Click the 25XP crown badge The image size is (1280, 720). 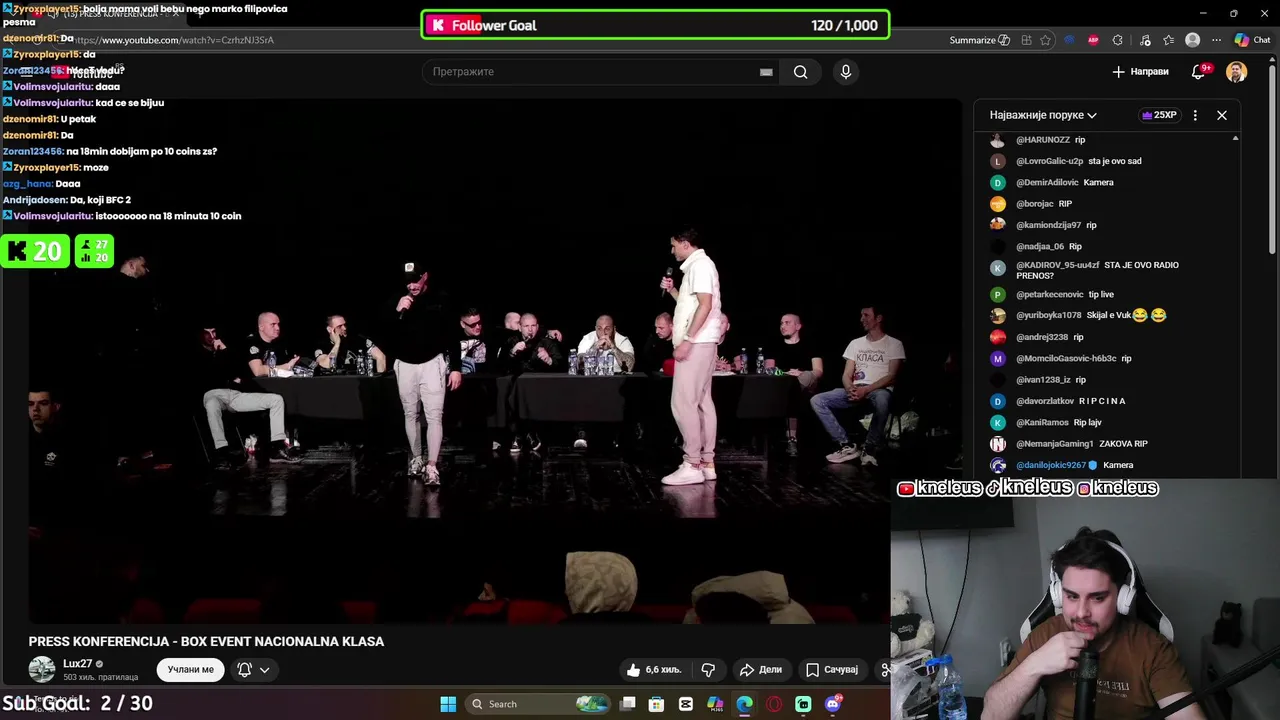point(1159,115)
